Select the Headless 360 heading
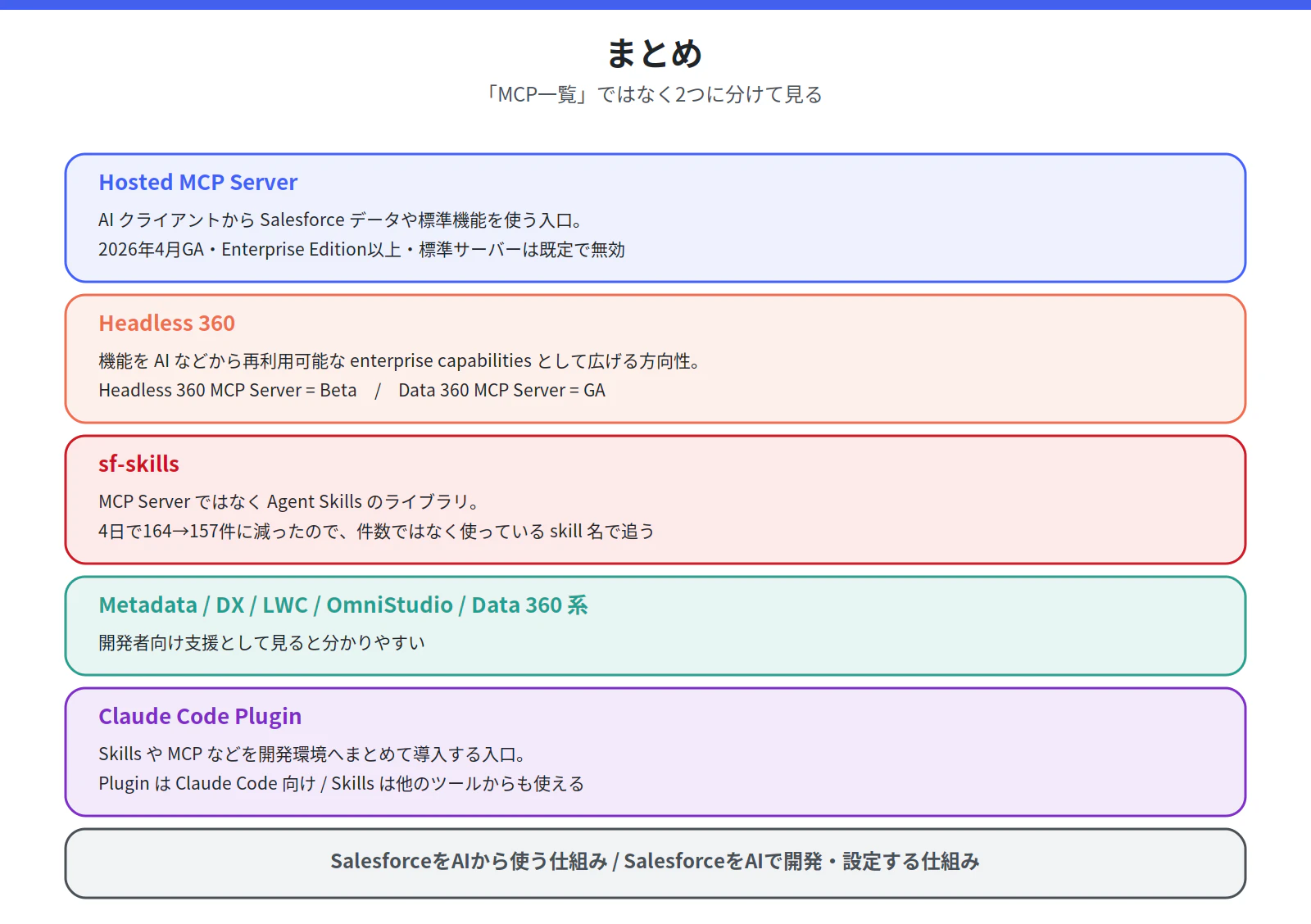 point(167,324)
